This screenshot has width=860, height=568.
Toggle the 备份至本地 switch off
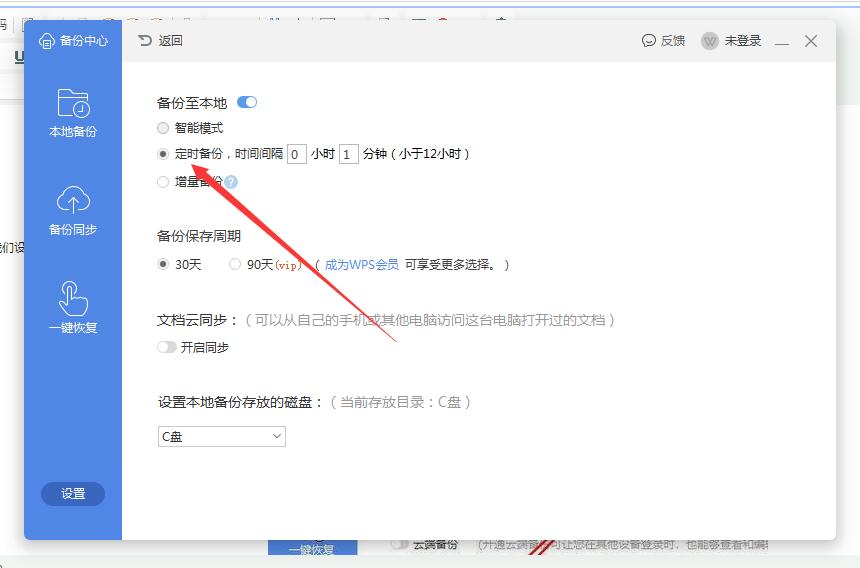point(247,103)
